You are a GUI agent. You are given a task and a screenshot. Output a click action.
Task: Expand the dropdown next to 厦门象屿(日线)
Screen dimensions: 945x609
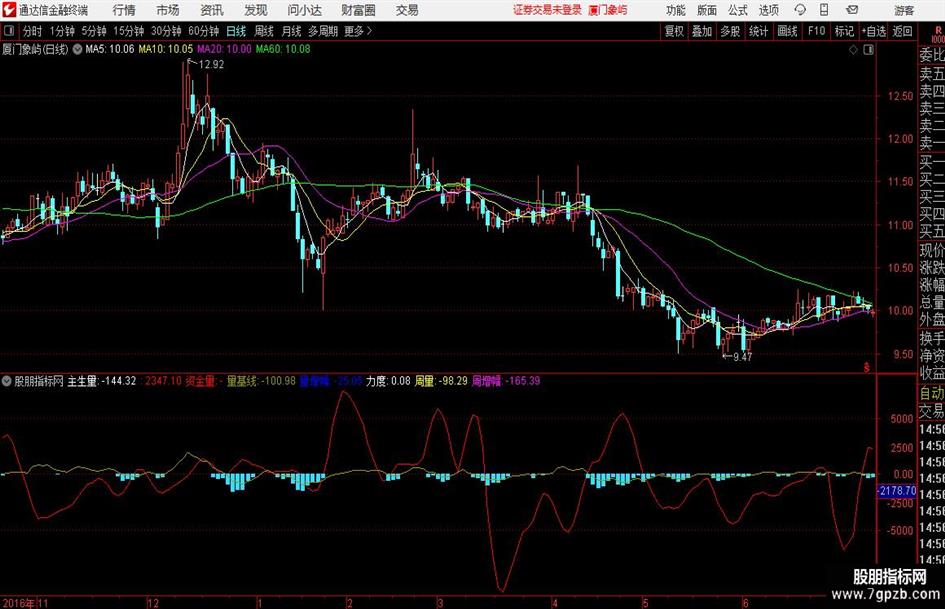coord(77,49)
